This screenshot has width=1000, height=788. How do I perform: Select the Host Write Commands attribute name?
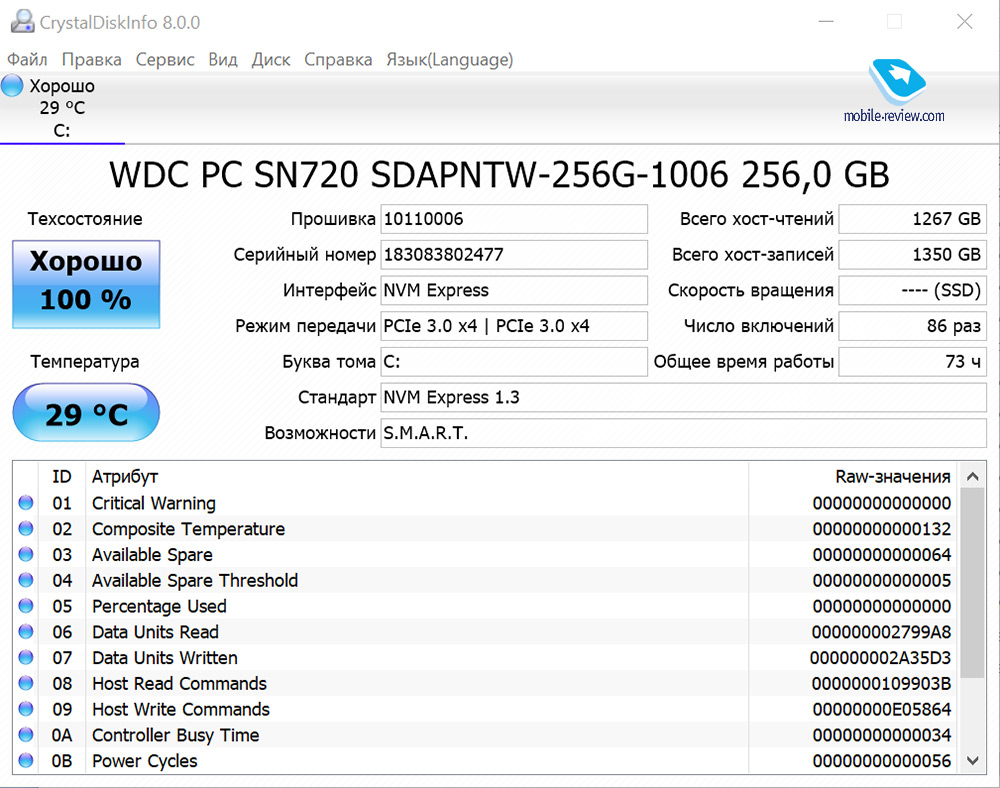pyautogui.click(x=180, y=709)
